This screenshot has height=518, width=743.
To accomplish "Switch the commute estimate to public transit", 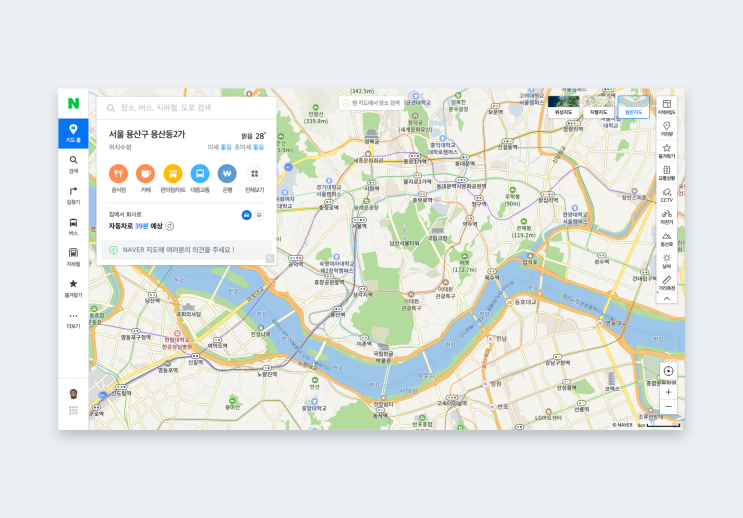I will click(x=259, y=215).
